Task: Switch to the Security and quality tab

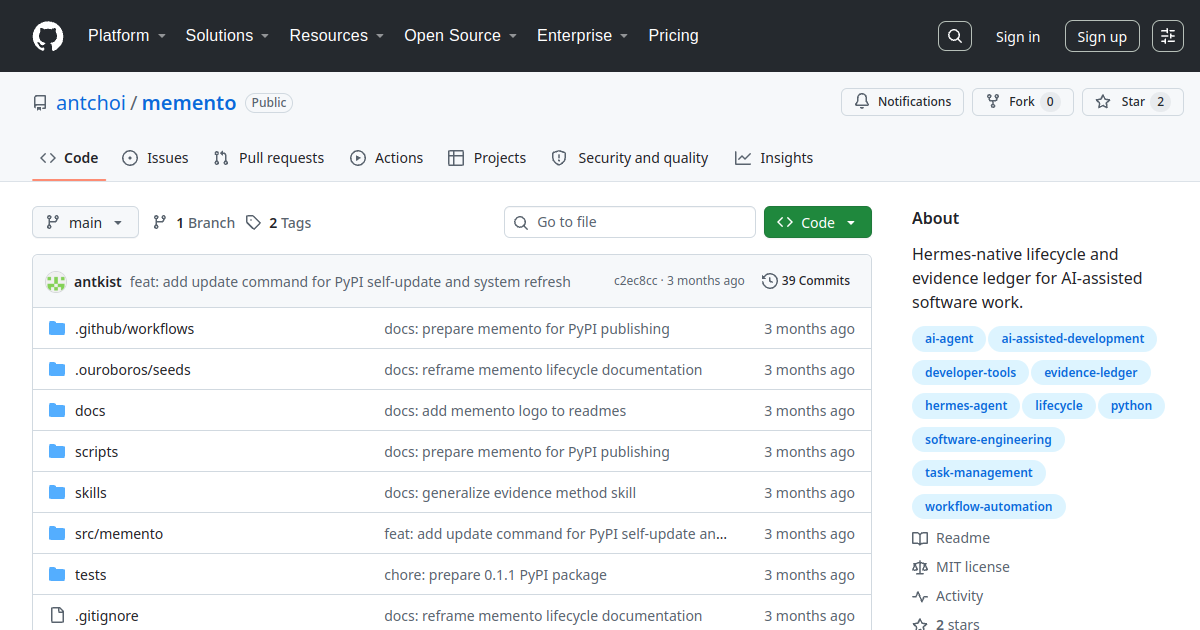Action: [x=630, y=158]
